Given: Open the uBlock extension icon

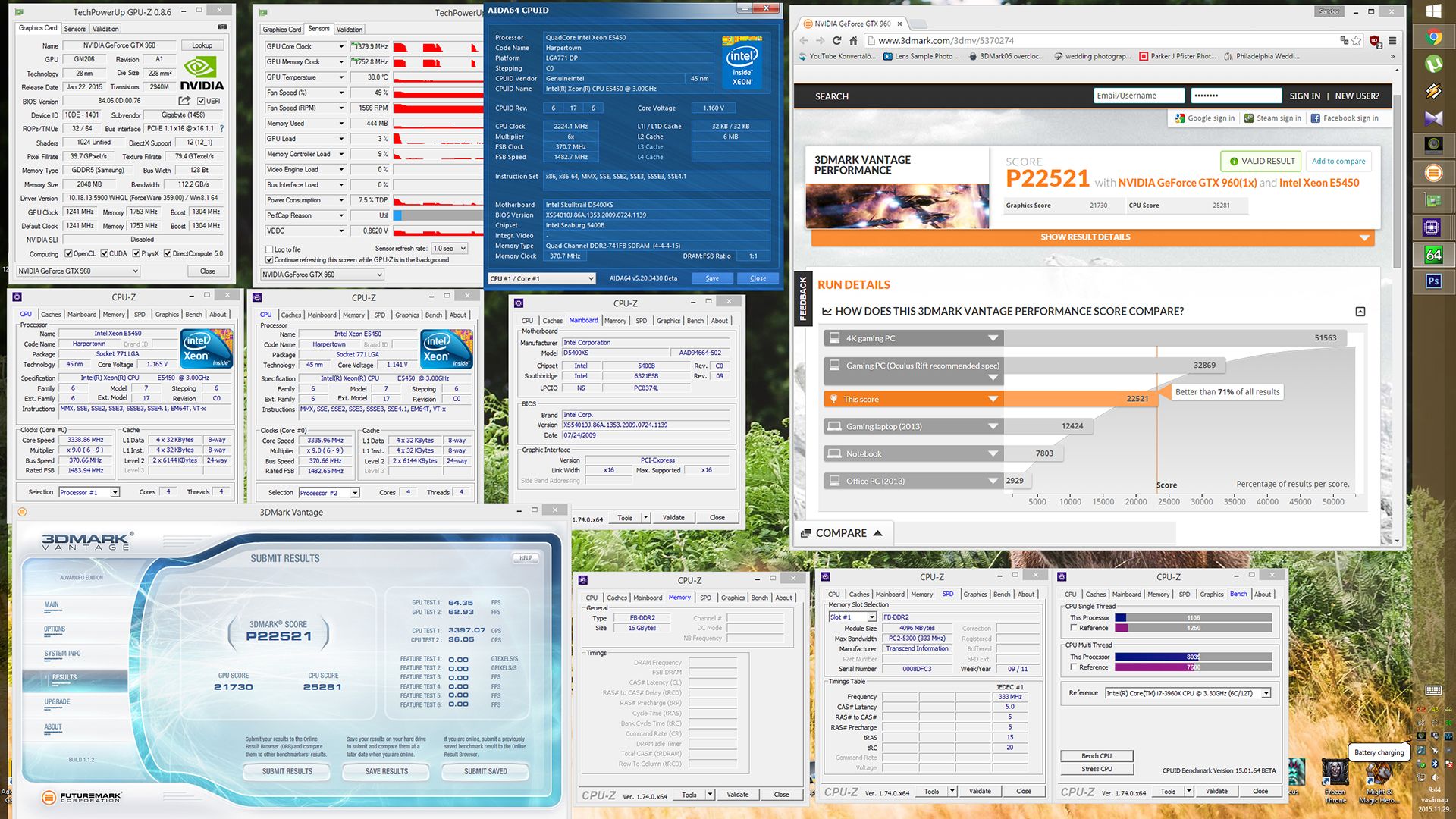Looking at the screenshot, I should 1375,41.
